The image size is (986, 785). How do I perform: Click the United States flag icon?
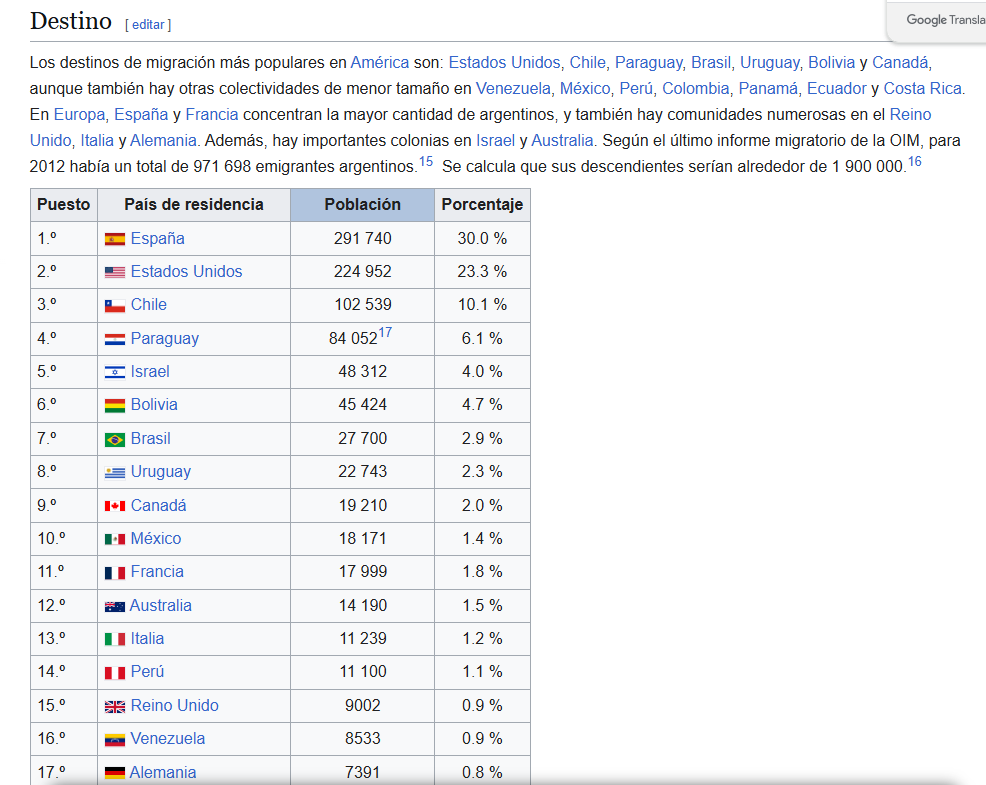coord(114,272)
